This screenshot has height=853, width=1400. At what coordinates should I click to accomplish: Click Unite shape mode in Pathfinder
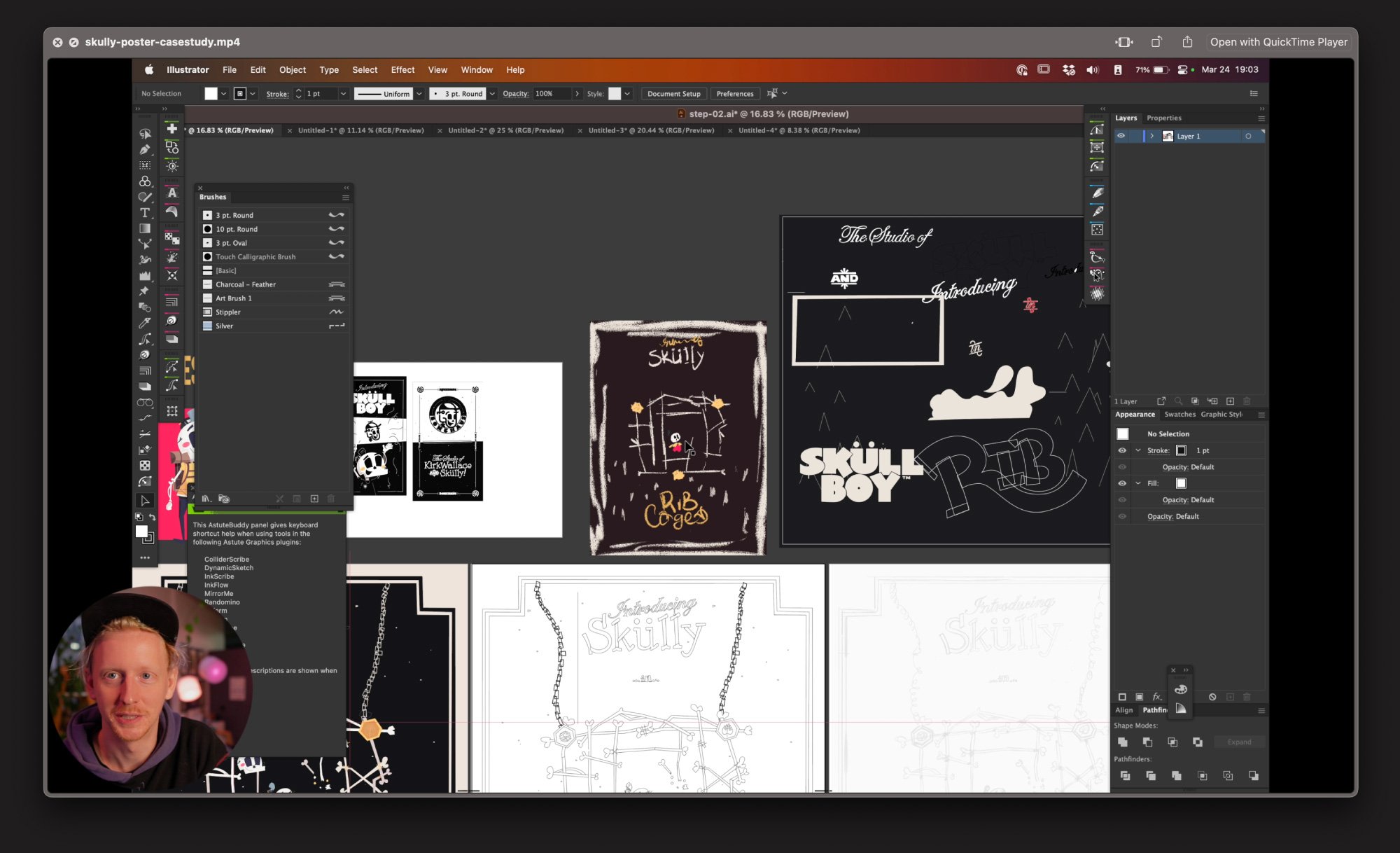tap(1123, 742)
